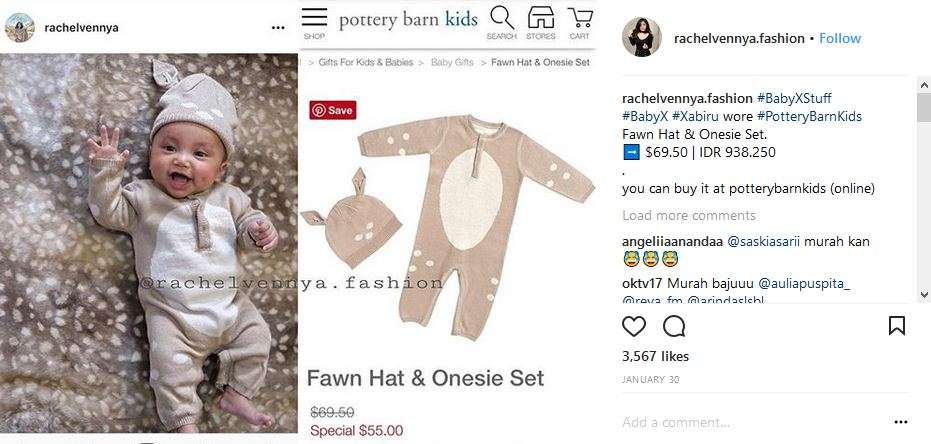Like the post with the heart icon
This screenshot has height=444, width=931.
click(x=634, y=326)
